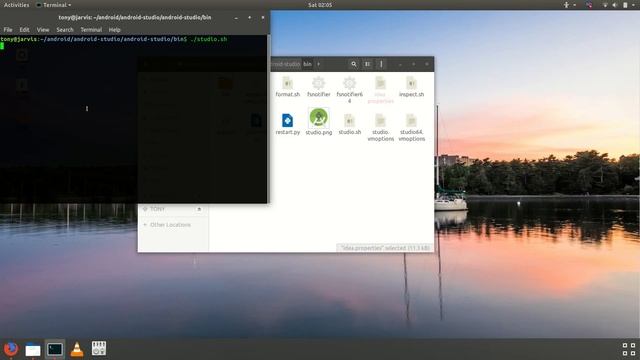This screenshot has width=640, height=360.
Task: Select the fsnotifier file
Action: click(x=318, y=87)
